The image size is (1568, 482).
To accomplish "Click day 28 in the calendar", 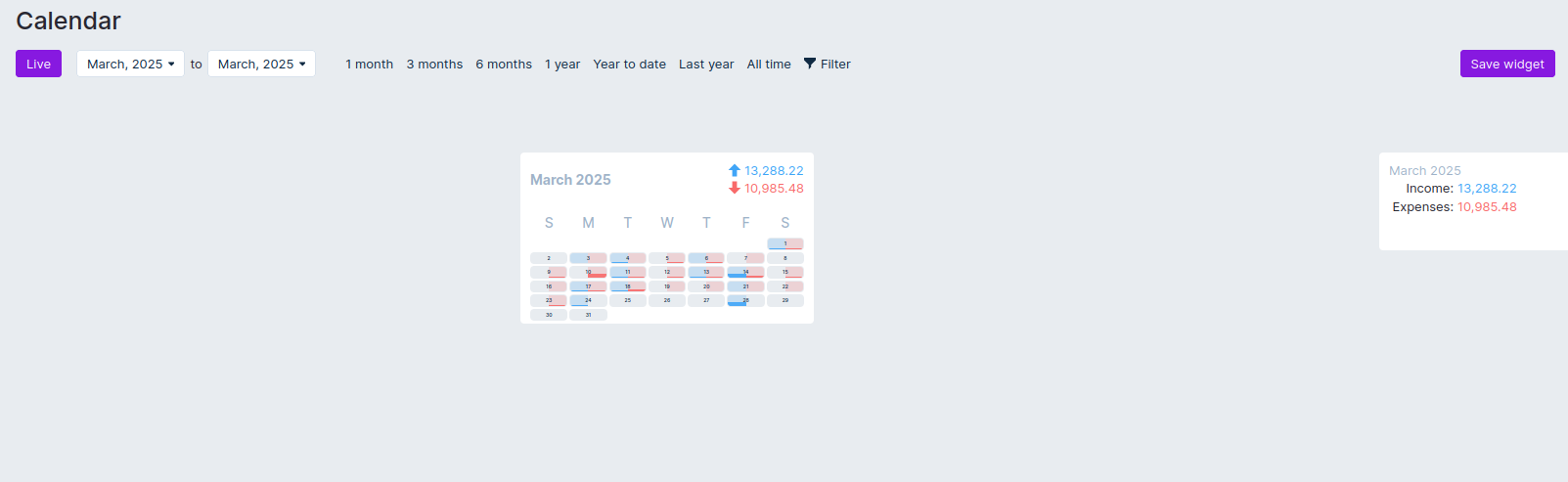I will click(x=745, y=300).
